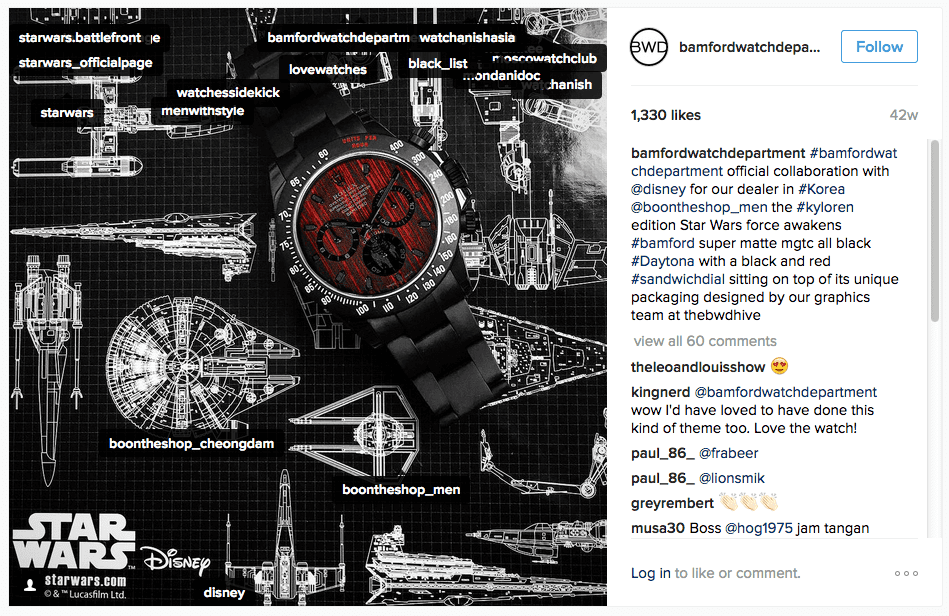Screen dimensions: 949x616
Task: Open the @disney mention in caption
Action: click(658, 189)
